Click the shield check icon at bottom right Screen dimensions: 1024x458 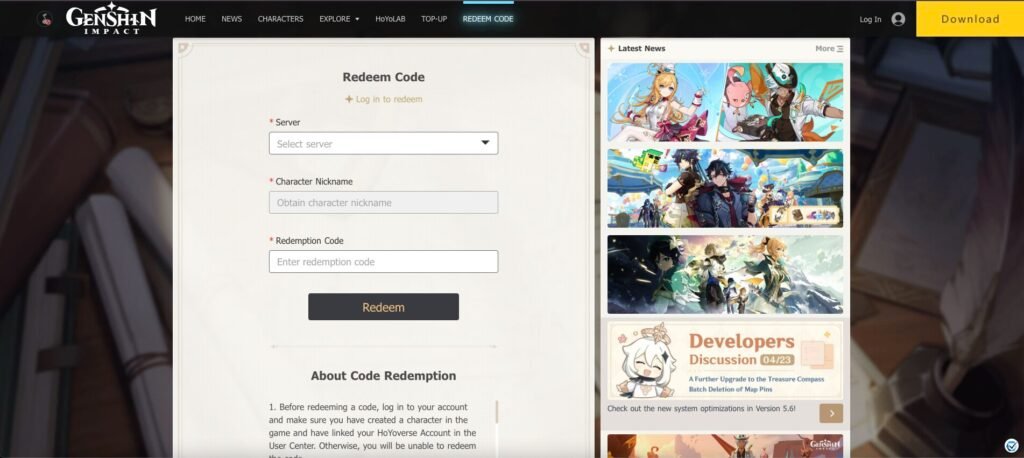pos(1011,446)
